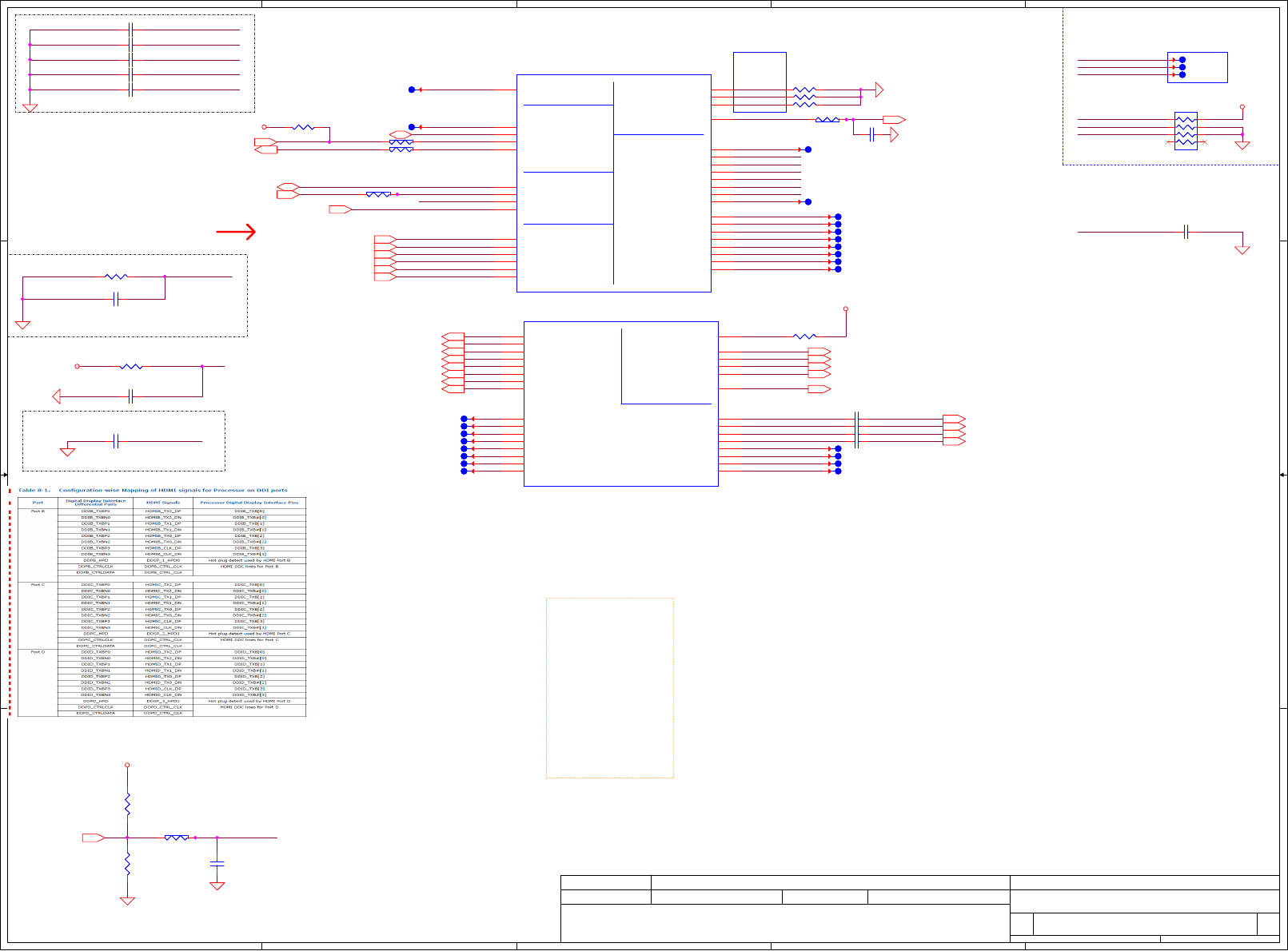
Task: Click the 'Processor Digital Display Interface Pins' header
Action: click(249, 503)
